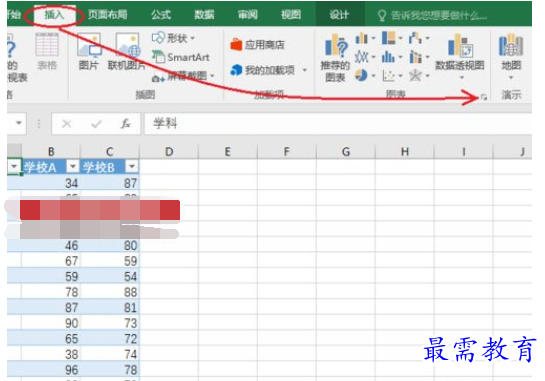The height and width of the screenshot is (381, 545).
Task: Select the 学校B header cell
Action: pyautogui.click(x=109, y=167)
